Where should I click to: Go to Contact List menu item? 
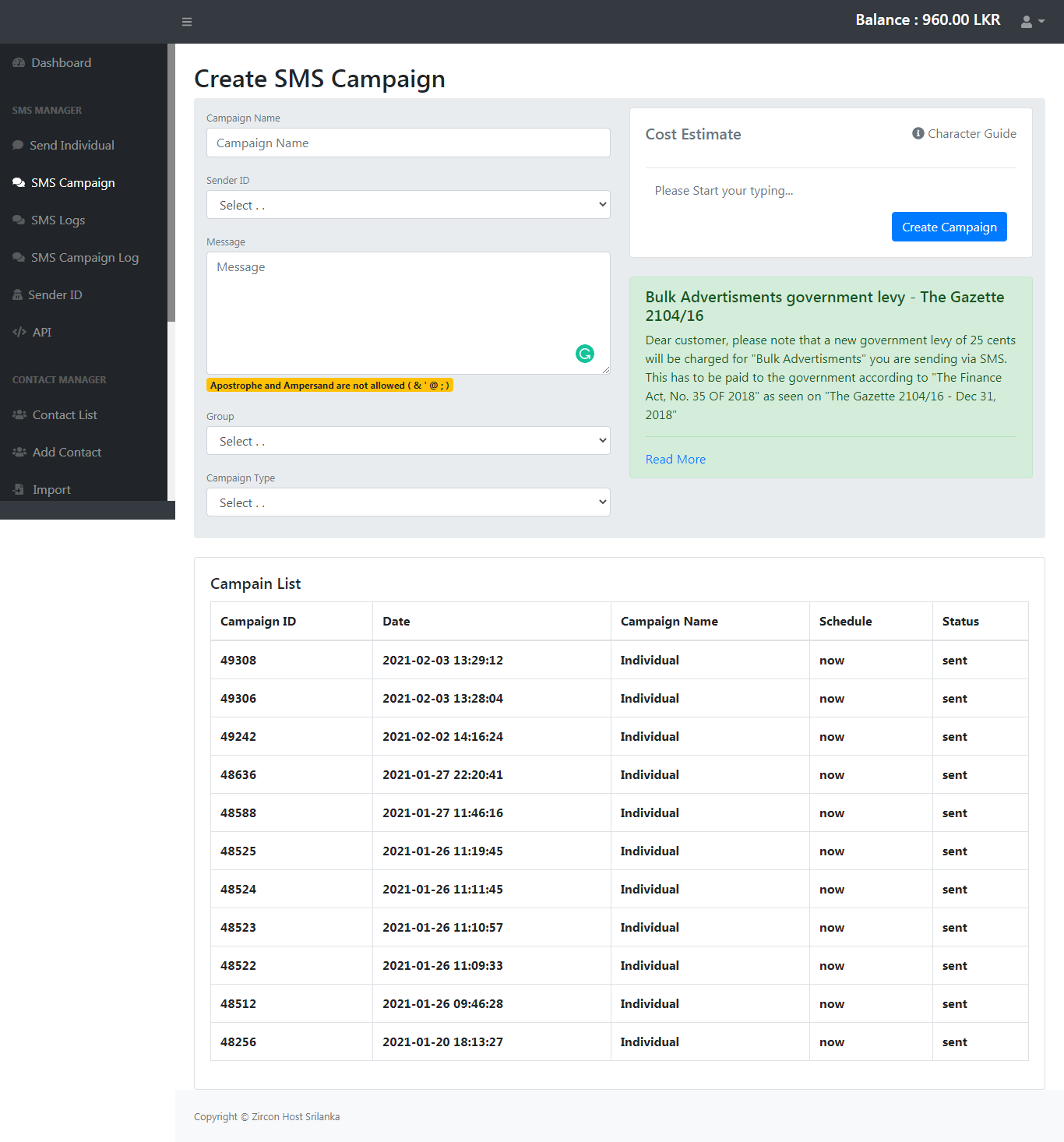point(65,415)
